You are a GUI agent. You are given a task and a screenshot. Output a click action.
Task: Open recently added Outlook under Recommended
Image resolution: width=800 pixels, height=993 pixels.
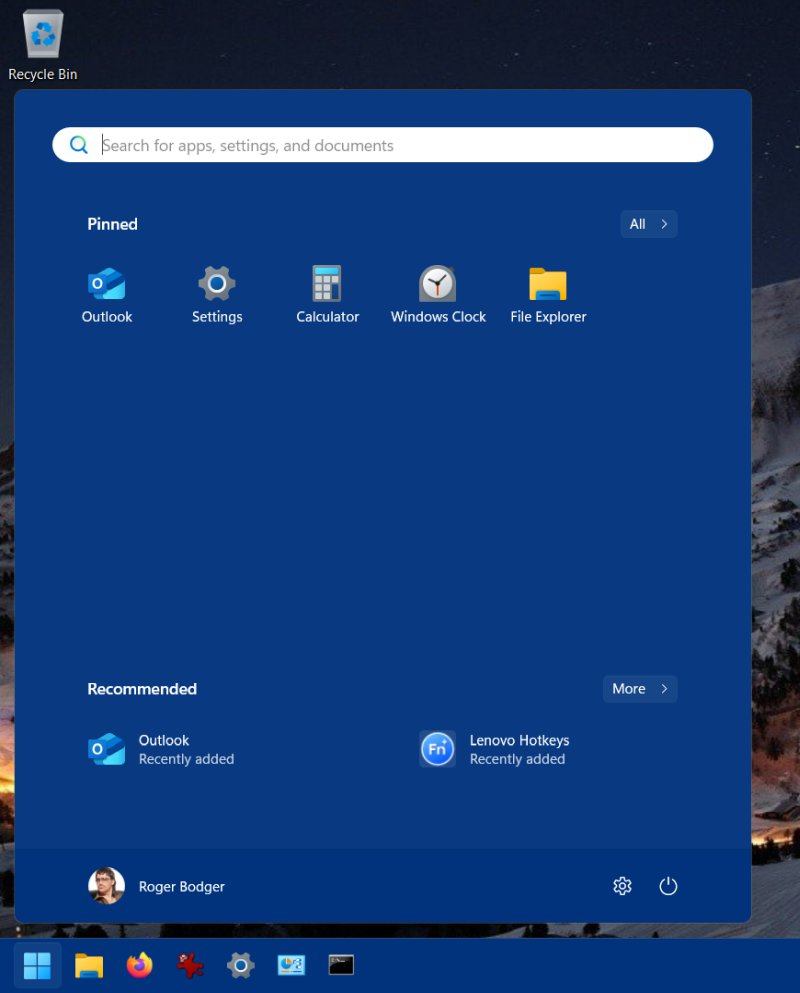pos(163,748)
